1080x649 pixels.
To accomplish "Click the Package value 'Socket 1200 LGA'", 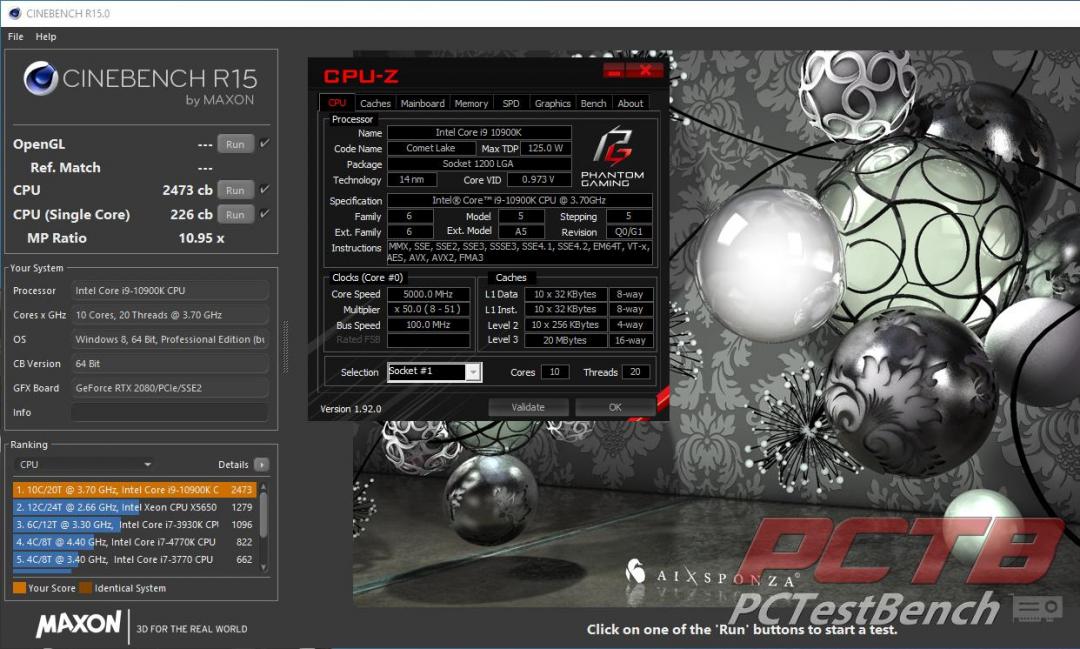I will point(479,164).
